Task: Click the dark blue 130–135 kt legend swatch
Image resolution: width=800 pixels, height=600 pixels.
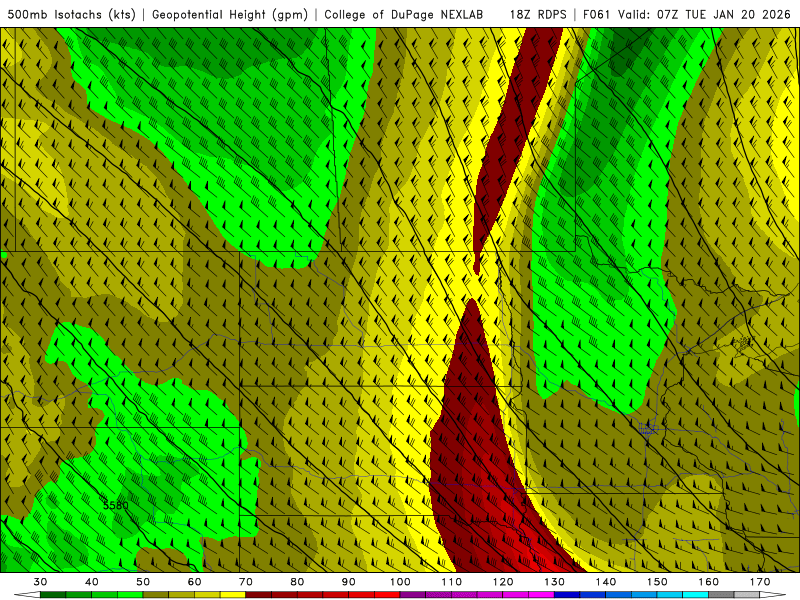Action: click(x=567, y=595)
